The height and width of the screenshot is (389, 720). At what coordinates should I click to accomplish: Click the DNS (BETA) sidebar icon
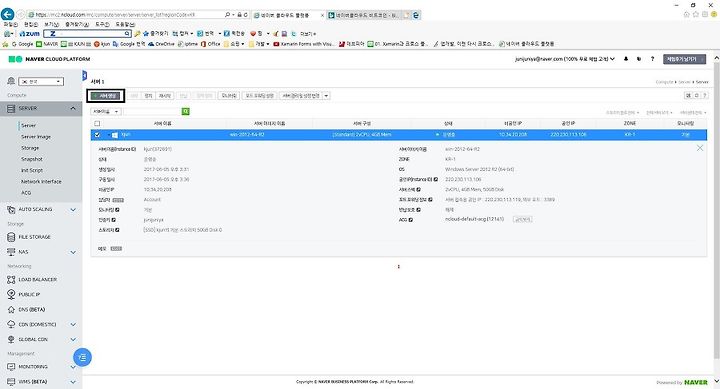11,310
